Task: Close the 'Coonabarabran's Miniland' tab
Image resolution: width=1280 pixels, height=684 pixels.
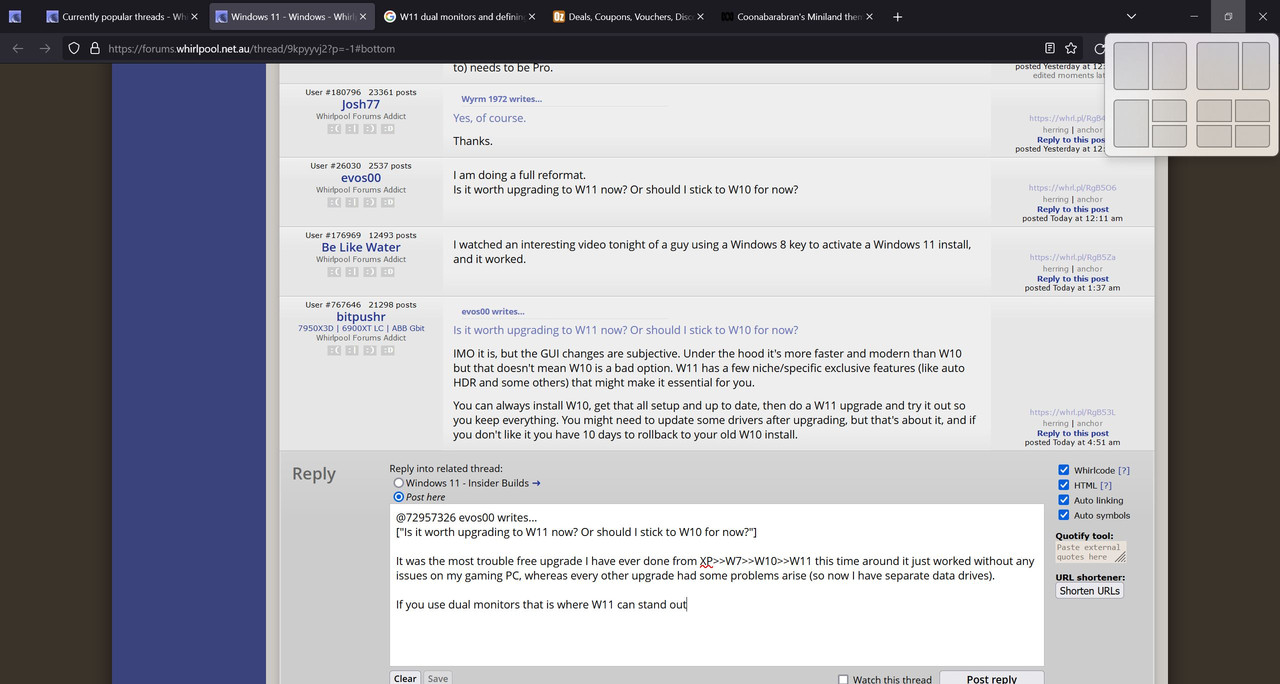Action: [869, 17]
